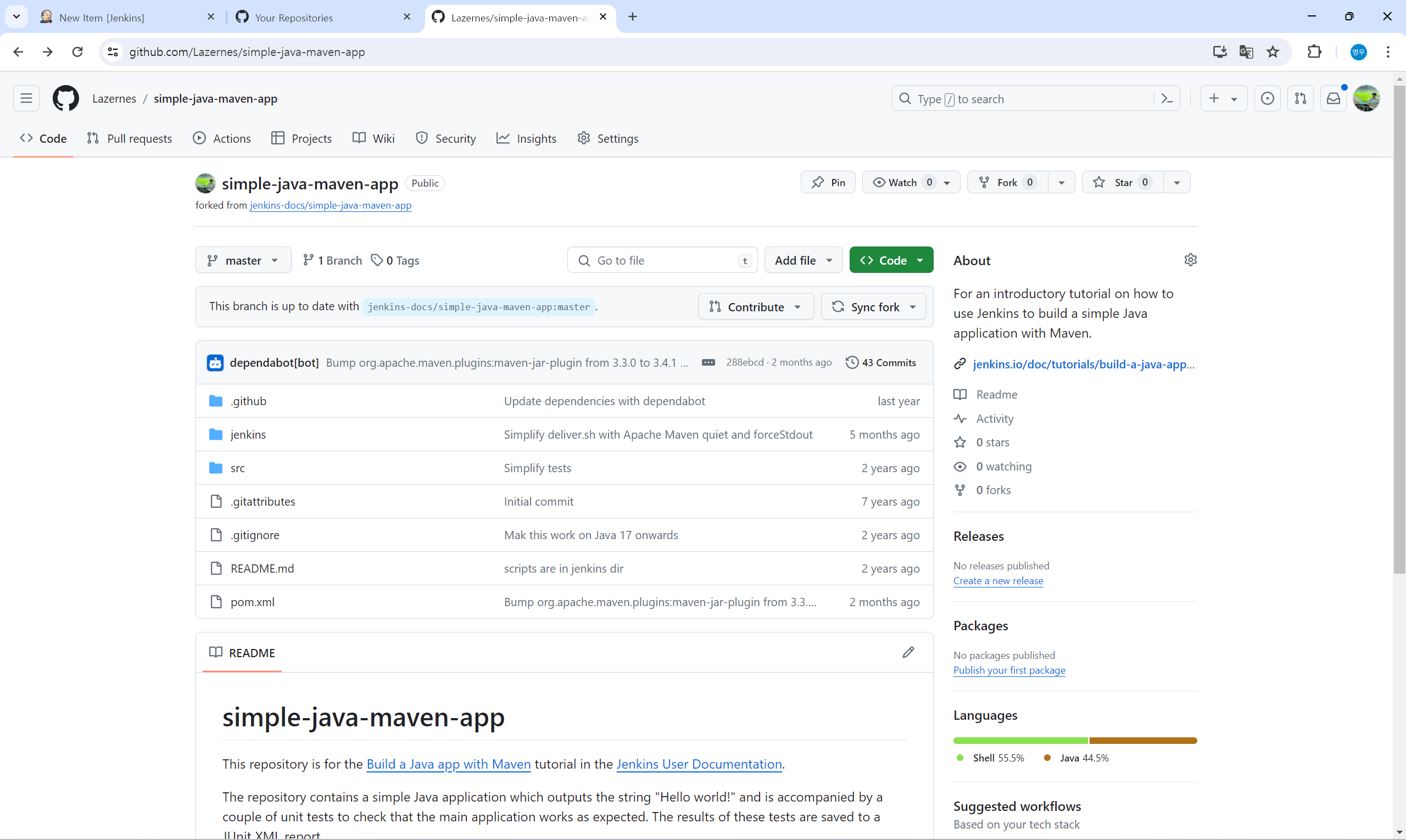Open the Chrome profile icon
1406x840 pixels.
coord(1358,52)
